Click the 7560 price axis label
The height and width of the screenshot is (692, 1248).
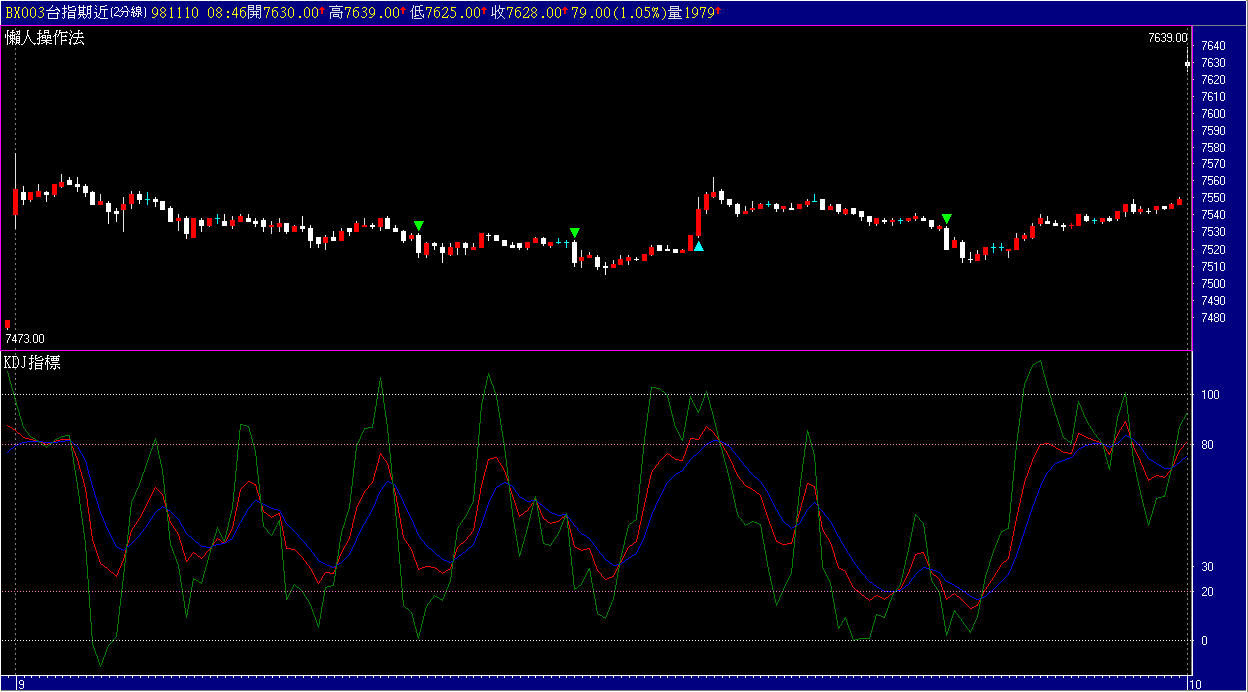[1213, 182]
